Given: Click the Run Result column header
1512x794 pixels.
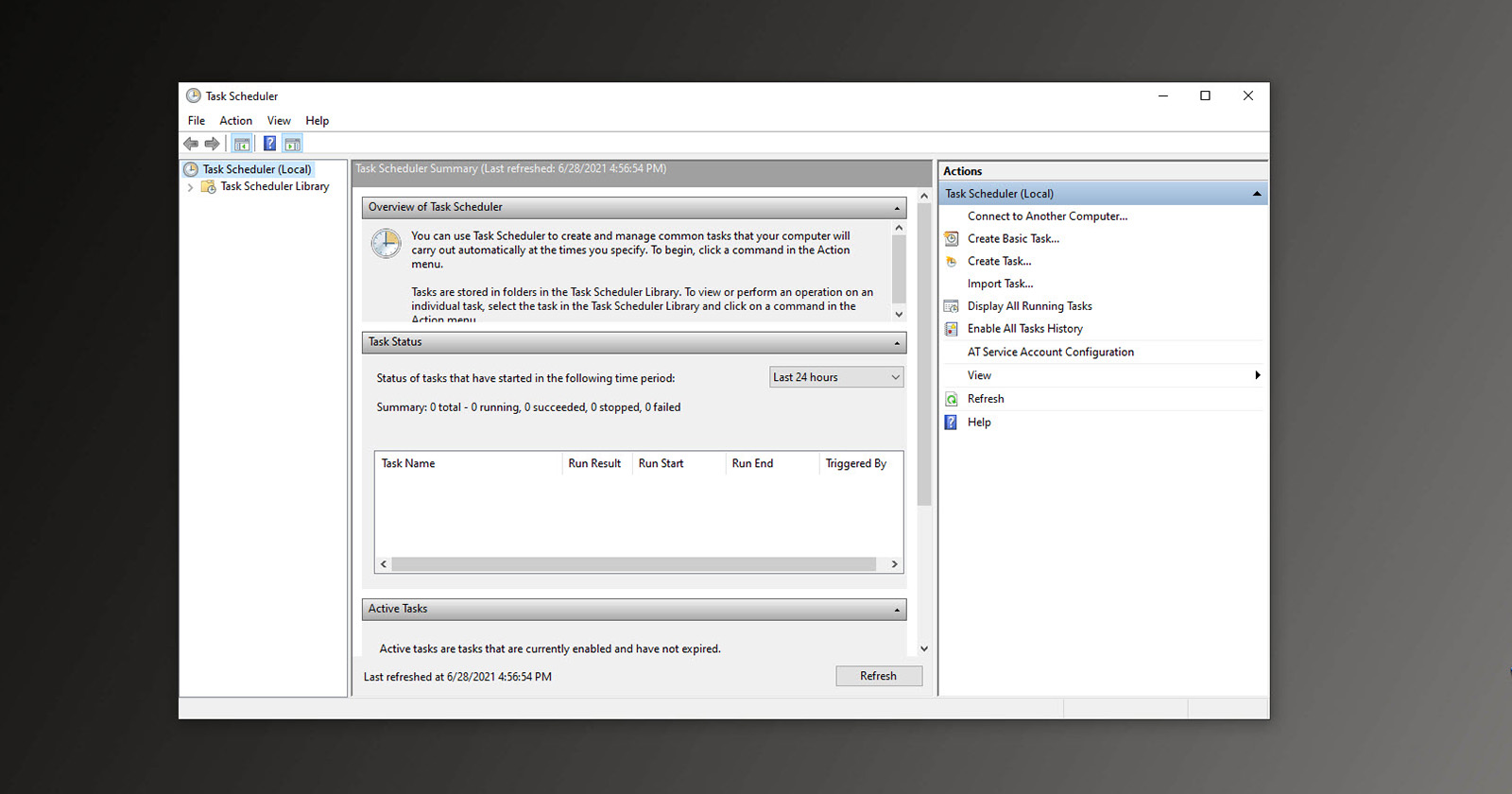Looking at the screenshot, I should point(596,463).
